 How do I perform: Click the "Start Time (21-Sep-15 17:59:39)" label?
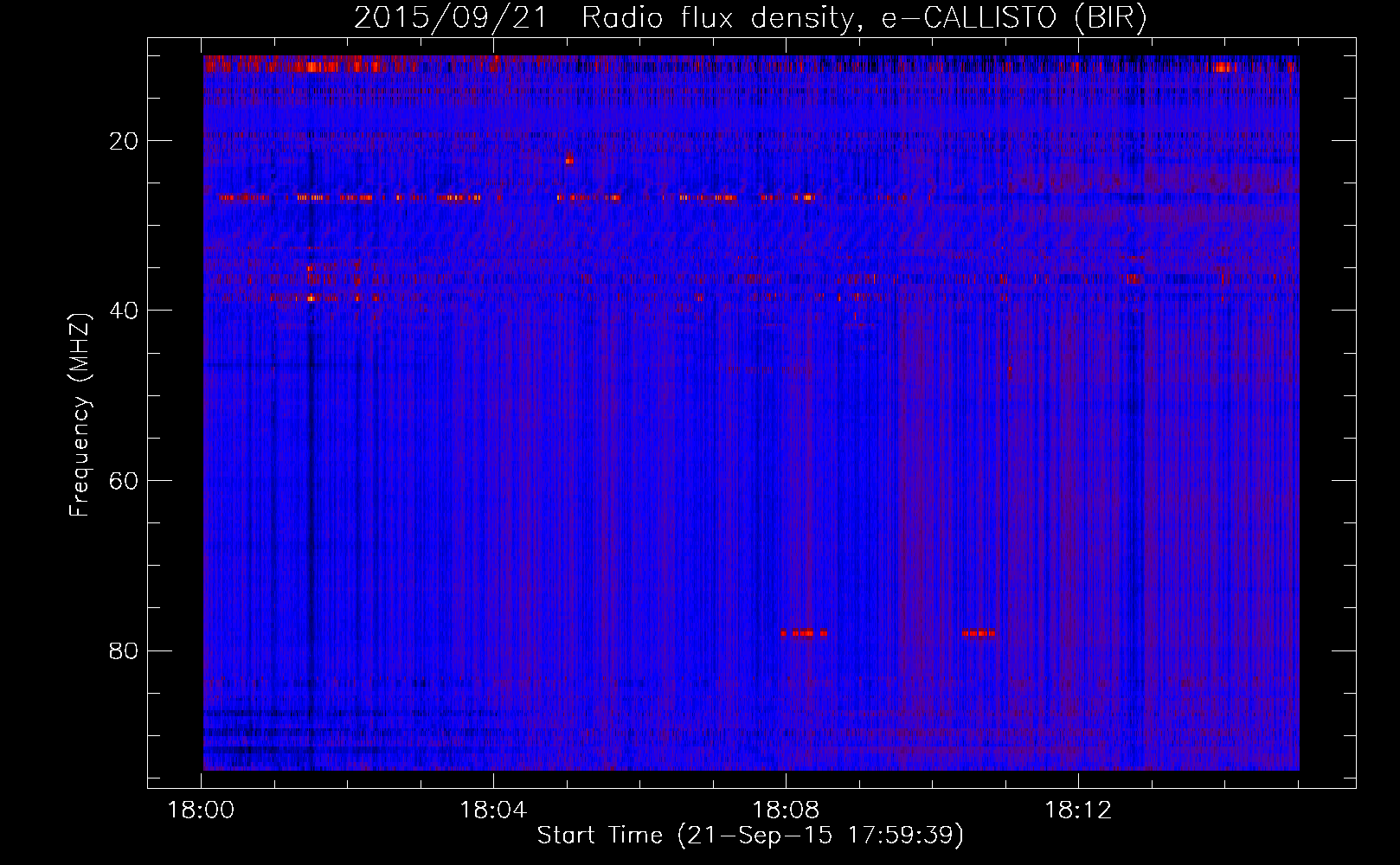[750, 836]
